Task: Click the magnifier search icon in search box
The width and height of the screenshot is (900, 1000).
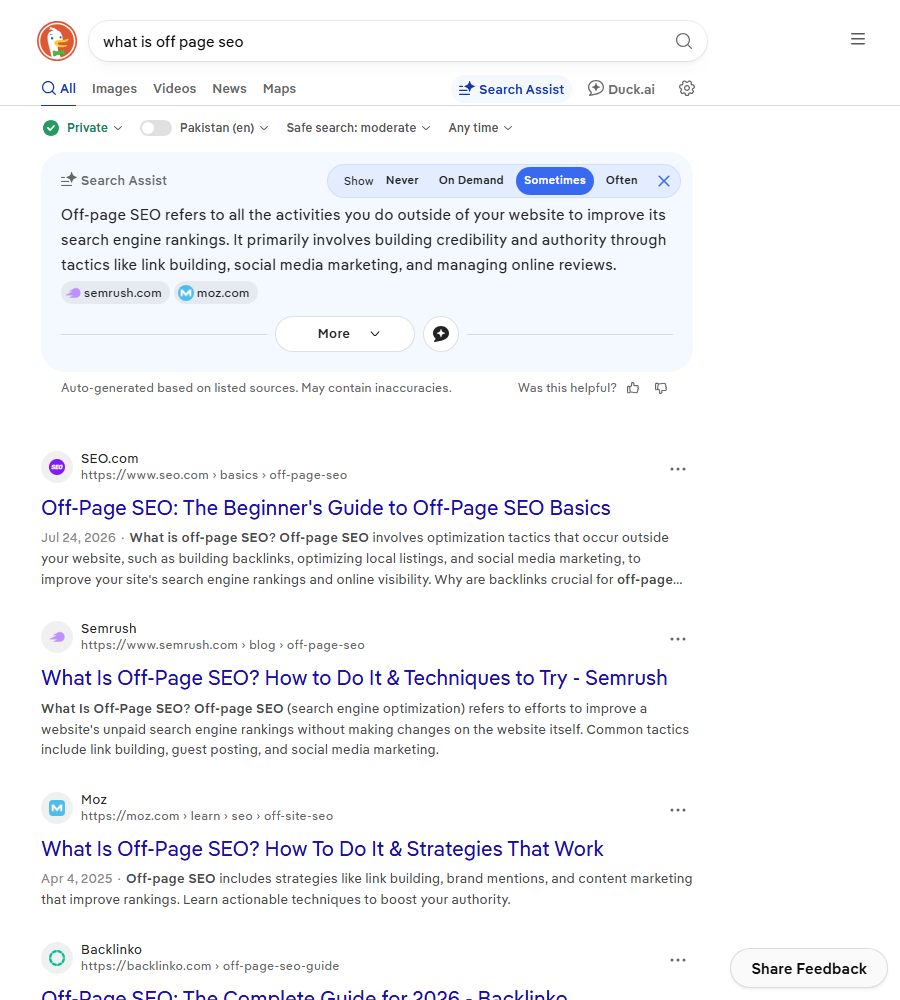Action: [683, 41]
